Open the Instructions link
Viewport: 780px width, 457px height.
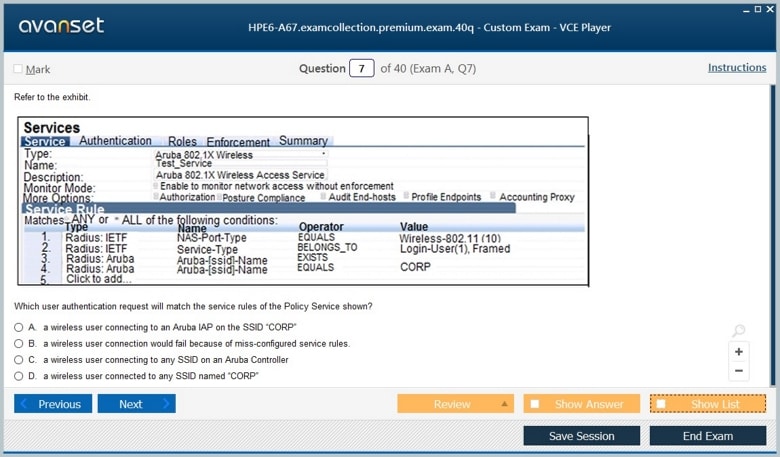(x=737, y=68)
